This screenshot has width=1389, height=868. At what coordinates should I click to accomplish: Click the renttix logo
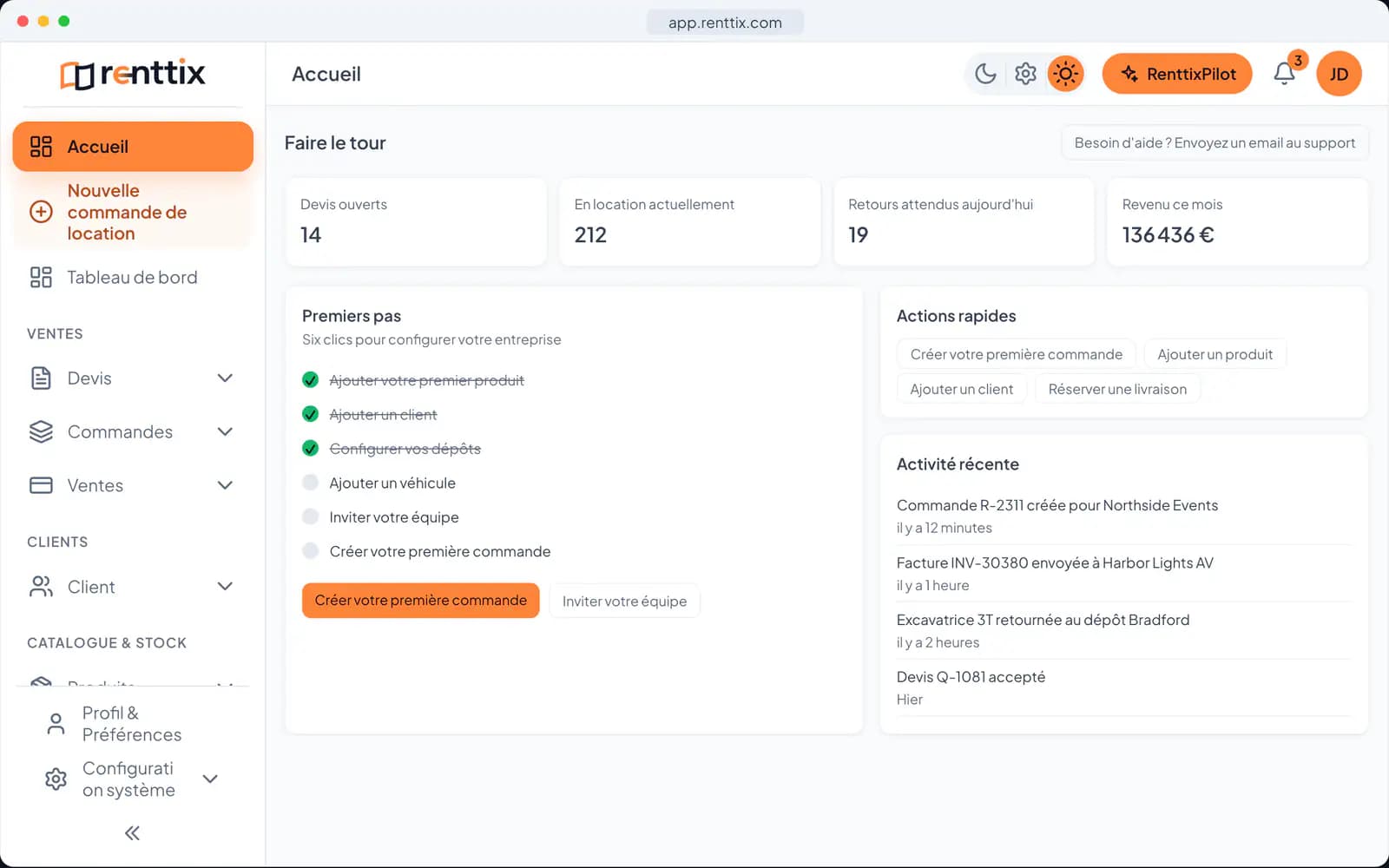pos(133,75)
